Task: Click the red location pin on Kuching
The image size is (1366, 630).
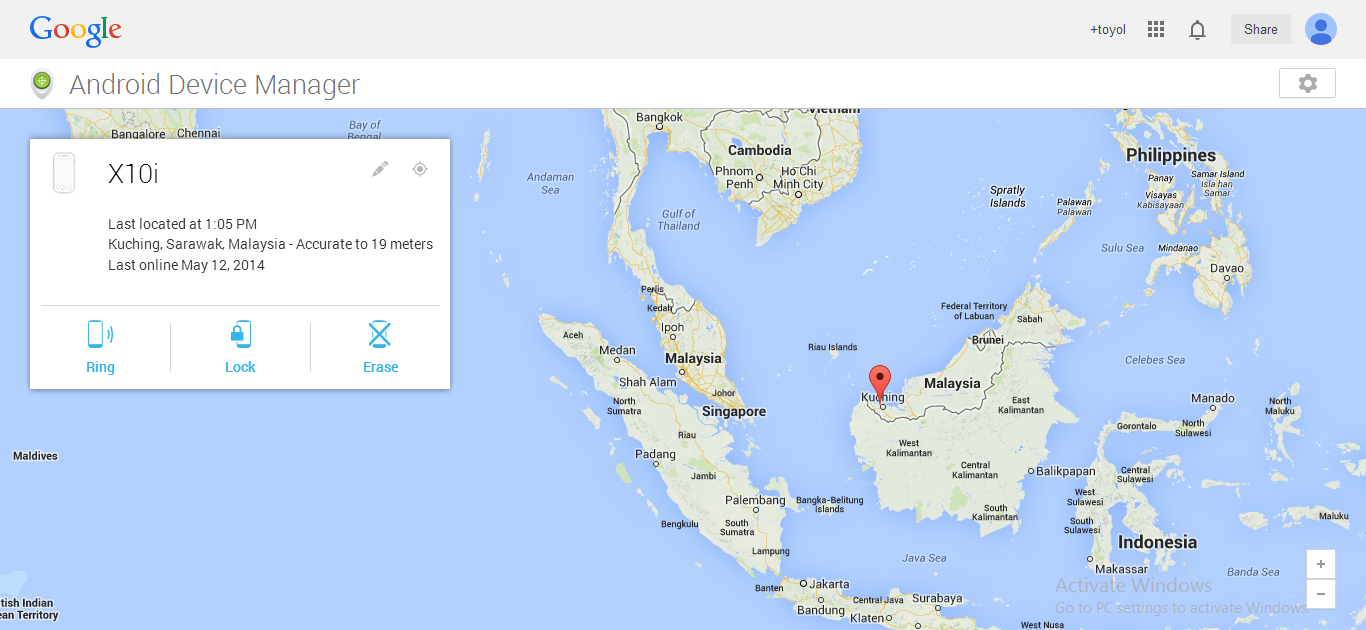Action: click(880, 383)
